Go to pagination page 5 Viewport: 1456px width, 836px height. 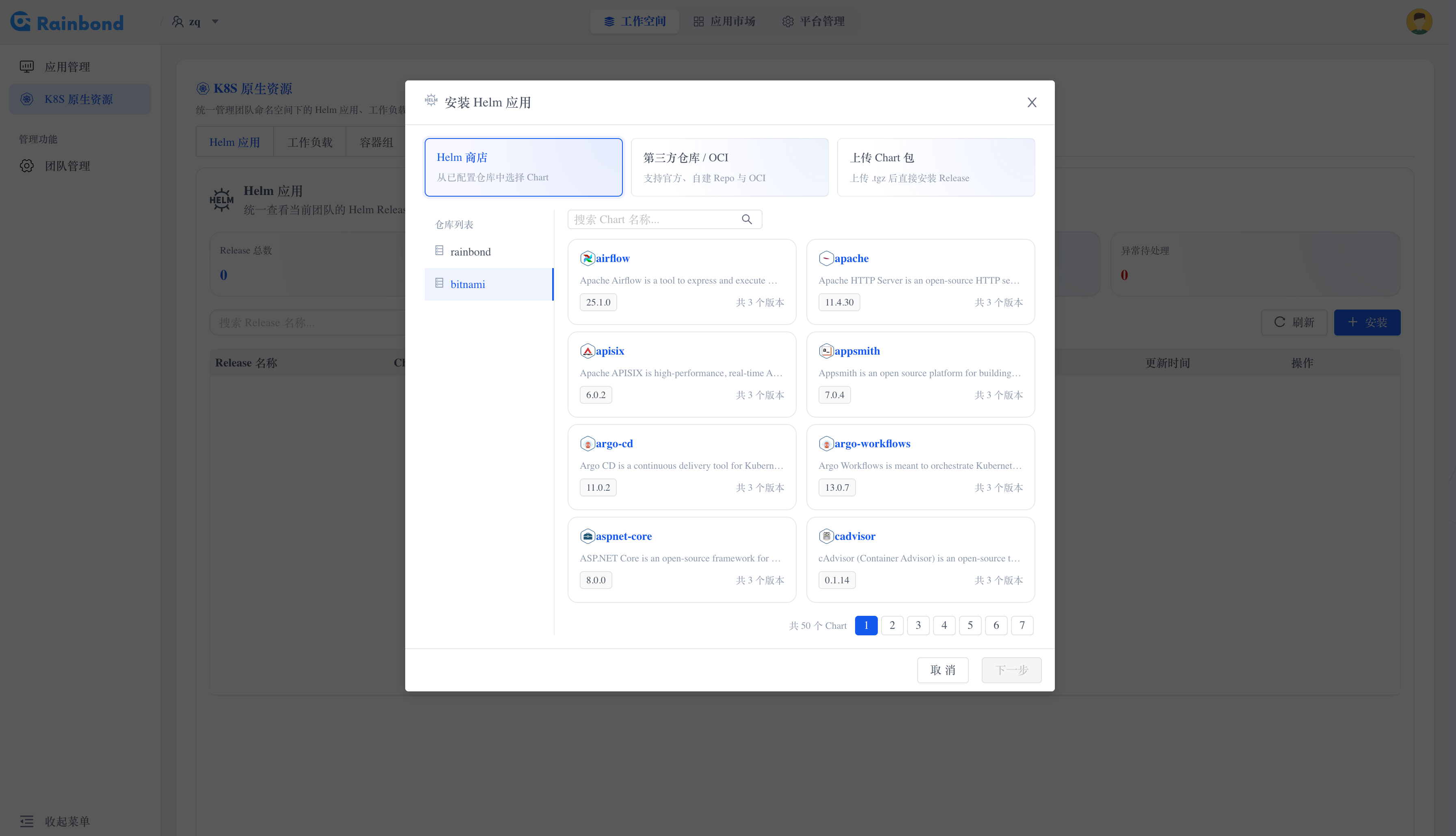click(x=970, y=625)
